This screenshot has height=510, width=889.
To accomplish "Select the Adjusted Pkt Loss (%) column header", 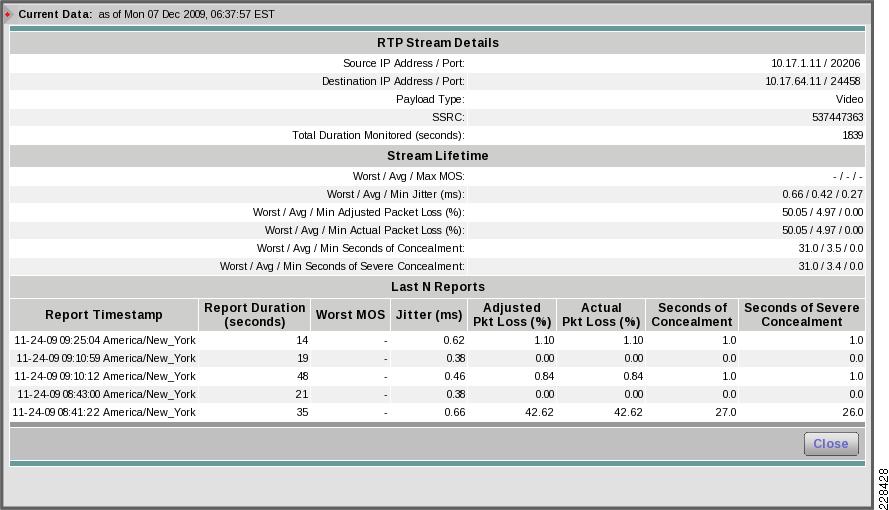I will click(x=512, y=315).
